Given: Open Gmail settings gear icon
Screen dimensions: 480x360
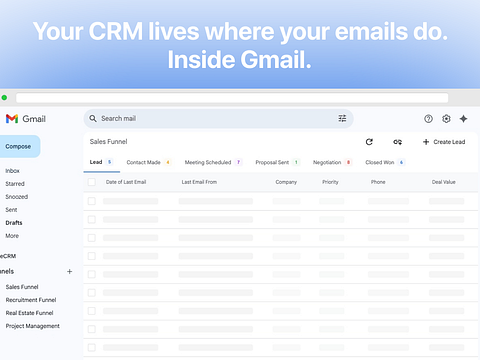Looking at the screenshot, I should [446, 119].
